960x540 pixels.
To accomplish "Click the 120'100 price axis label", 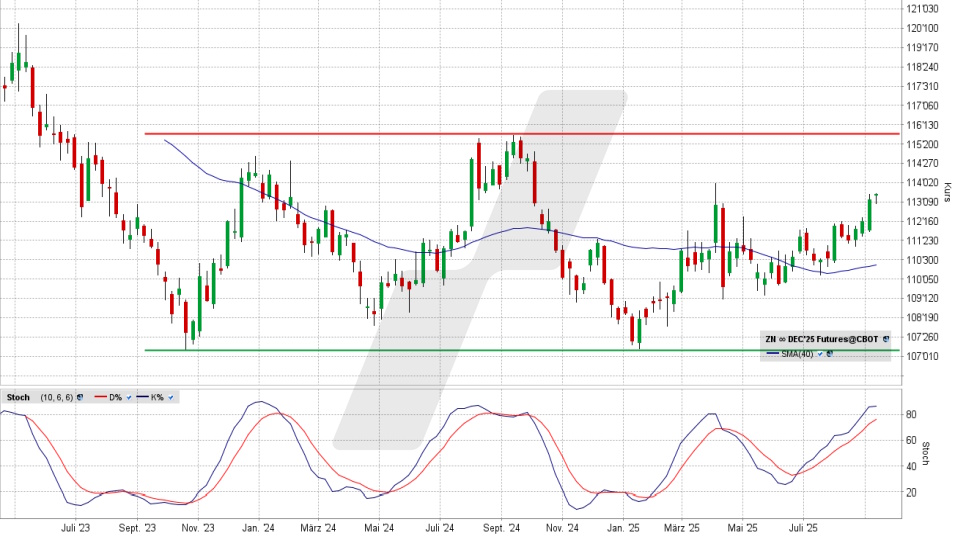I will (x=922, y=28).
